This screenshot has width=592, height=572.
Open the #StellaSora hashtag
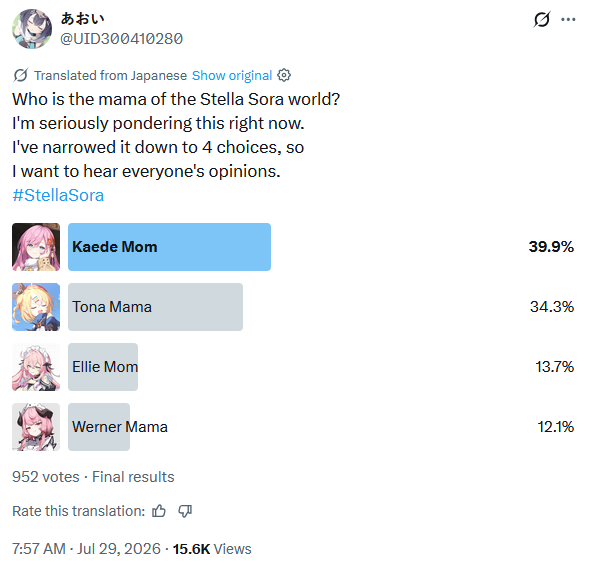point(58,195)
